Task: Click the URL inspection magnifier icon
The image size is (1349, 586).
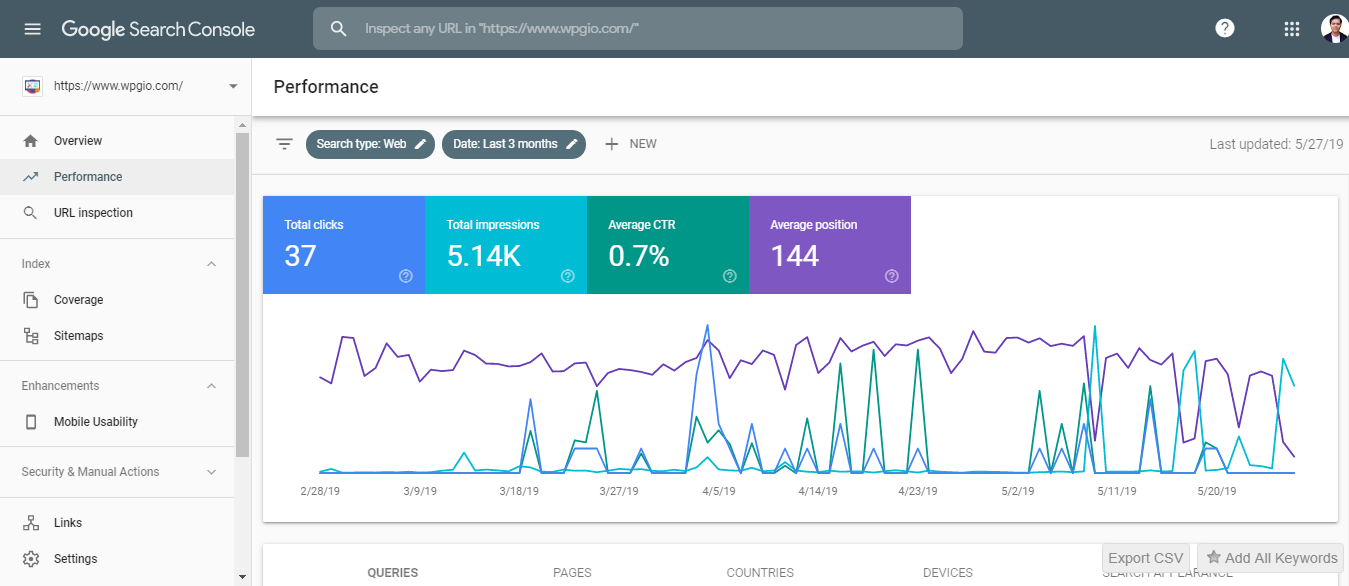Action: (31, 213)
